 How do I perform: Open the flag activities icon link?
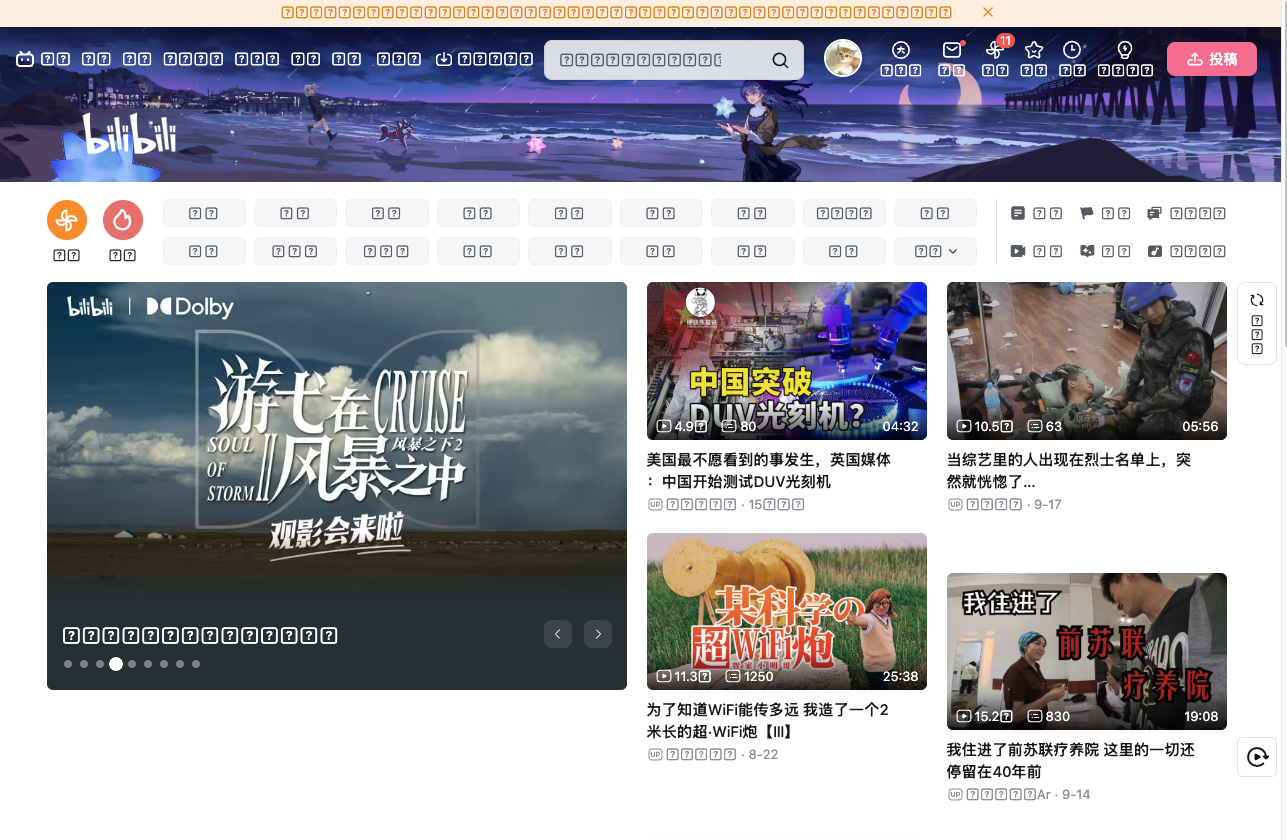click(1087, 213)
